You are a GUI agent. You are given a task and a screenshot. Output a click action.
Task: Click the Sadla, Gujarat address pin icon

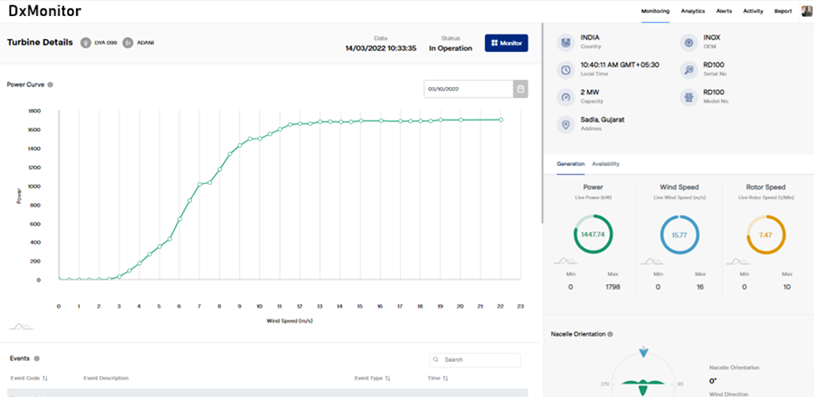[565, 125]
